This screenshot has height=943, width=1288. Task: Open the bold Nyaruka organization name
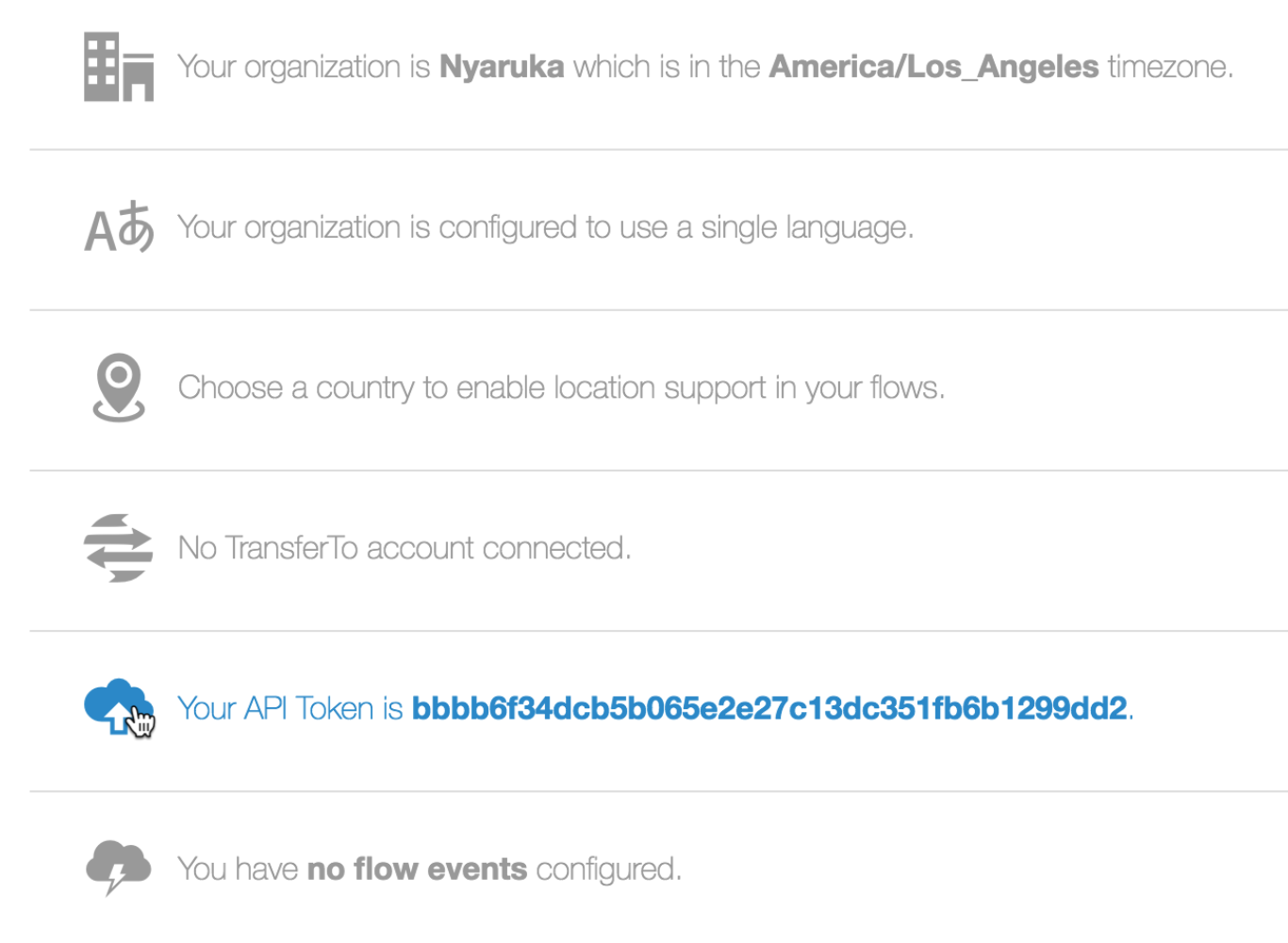tap(502, 67)
